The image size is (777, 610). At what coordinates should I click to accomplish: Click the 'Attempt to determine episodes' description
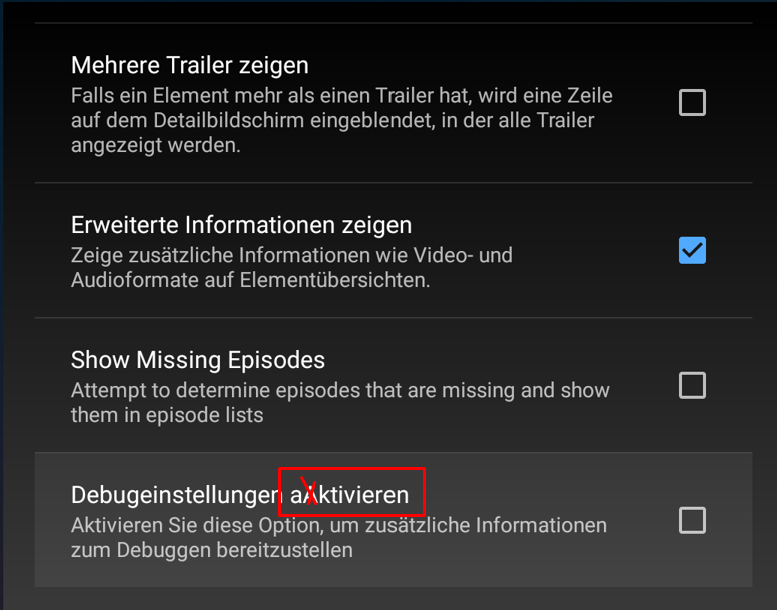(340, 402)
